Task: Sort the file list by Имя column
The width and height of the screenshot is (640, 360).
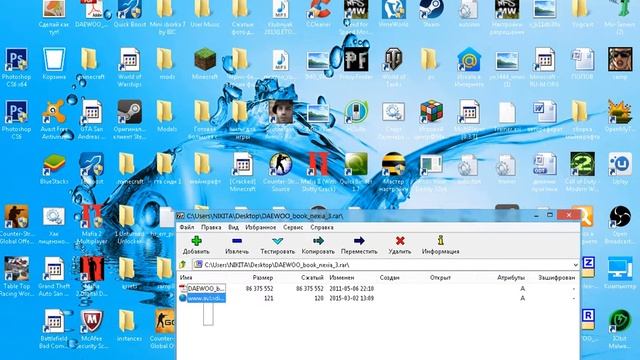Action: pyautogui.click(x=186, y=278)
